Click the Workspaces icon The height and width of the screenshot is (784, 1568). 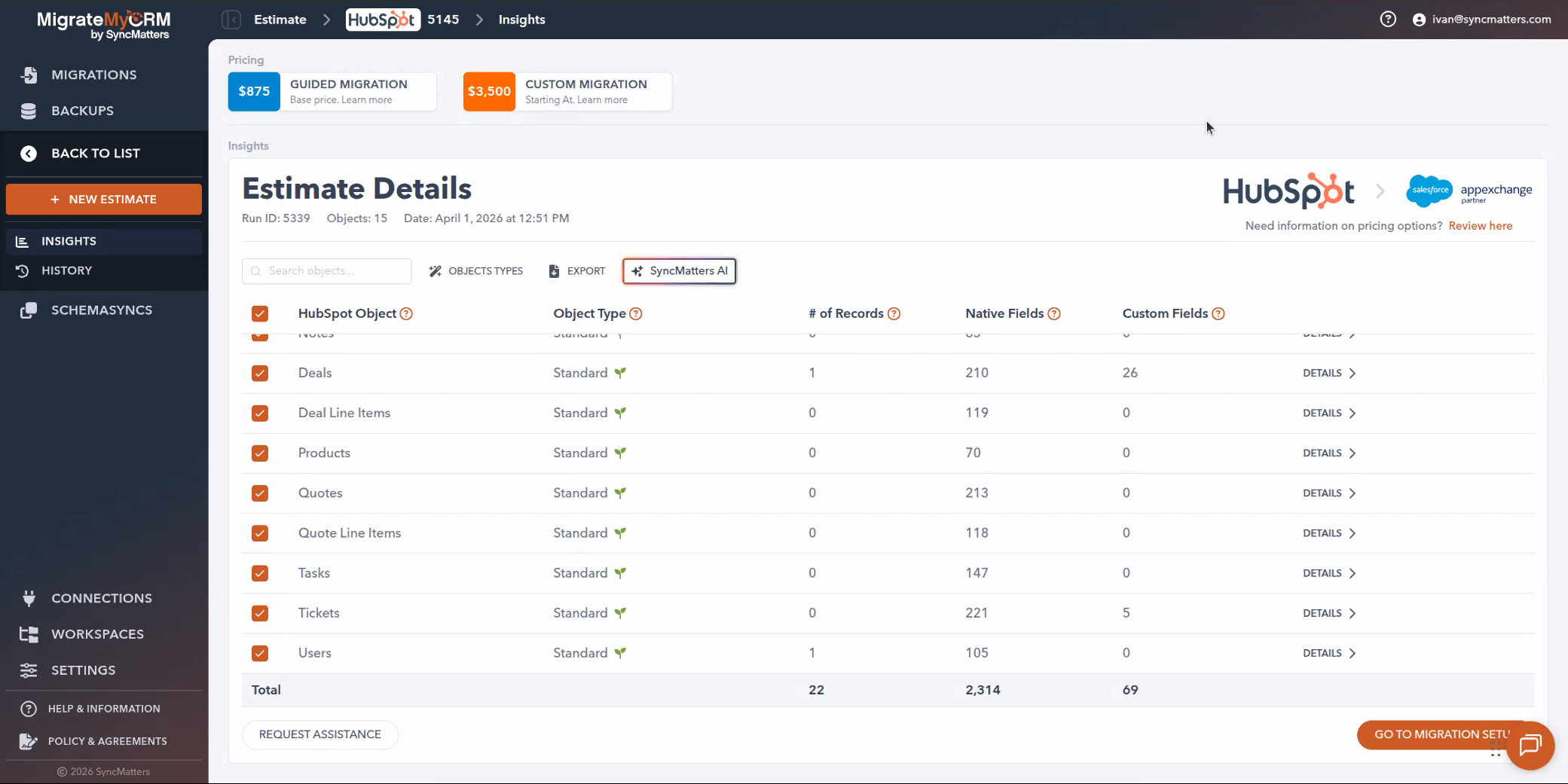click(x=29, y=634)
